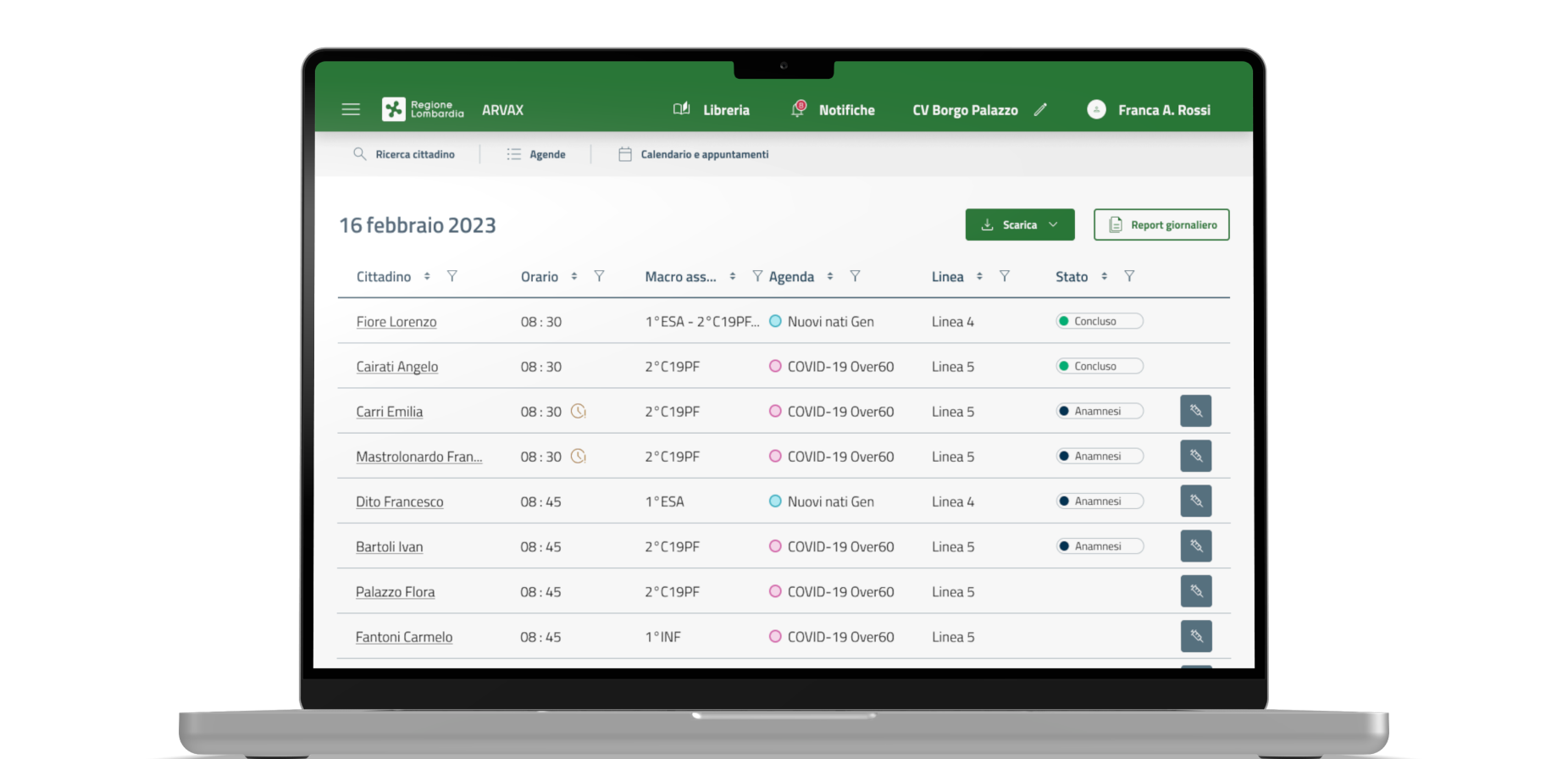Filter the Linea column

(x=1005, y=276)
